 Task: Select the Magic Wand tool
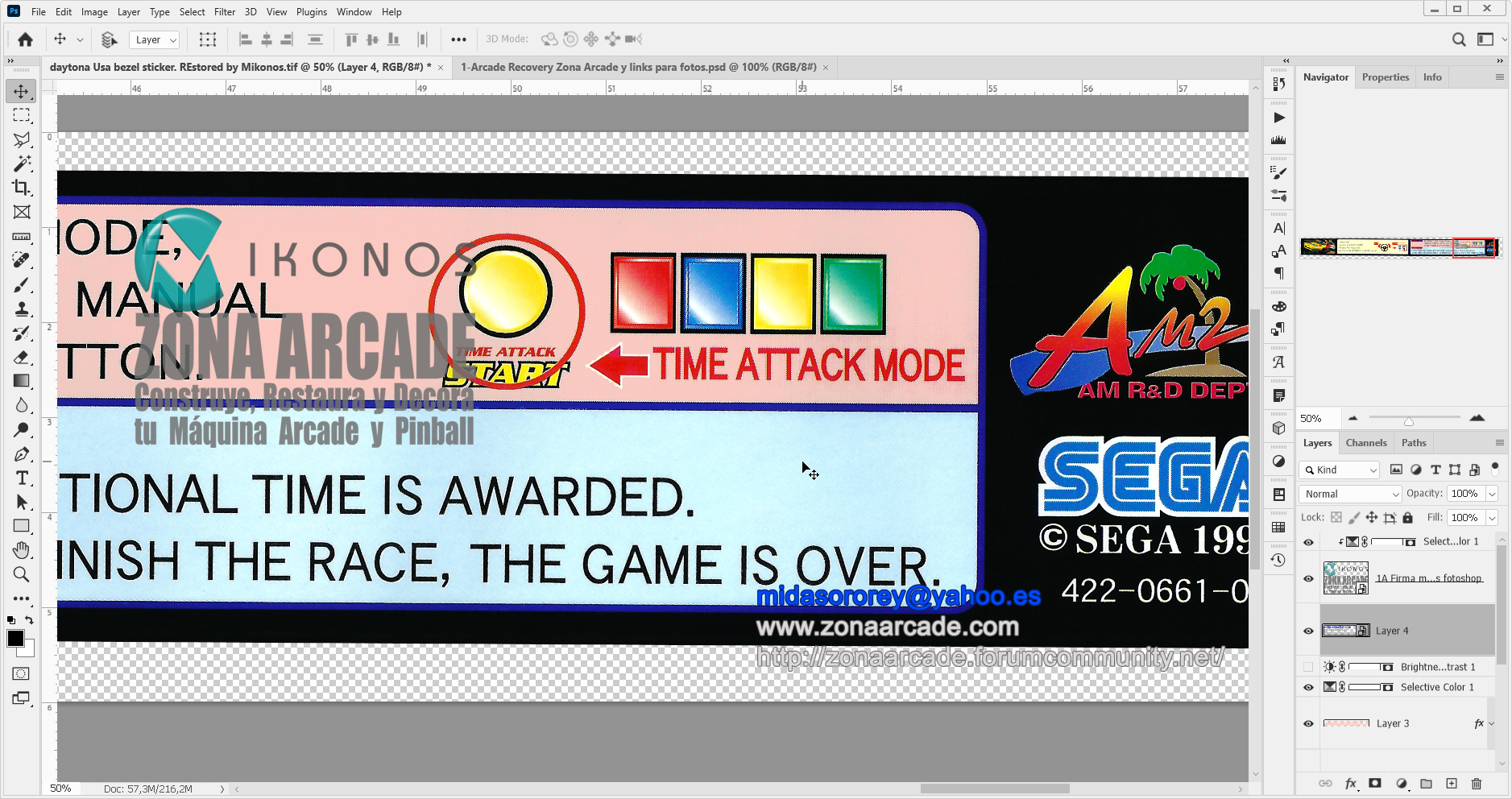(22, 164)
